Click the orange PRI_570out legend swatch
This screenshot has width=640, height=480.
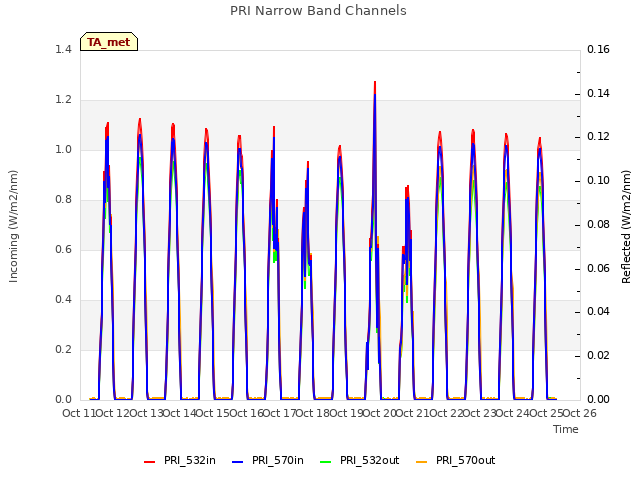(x=422, y=461)
